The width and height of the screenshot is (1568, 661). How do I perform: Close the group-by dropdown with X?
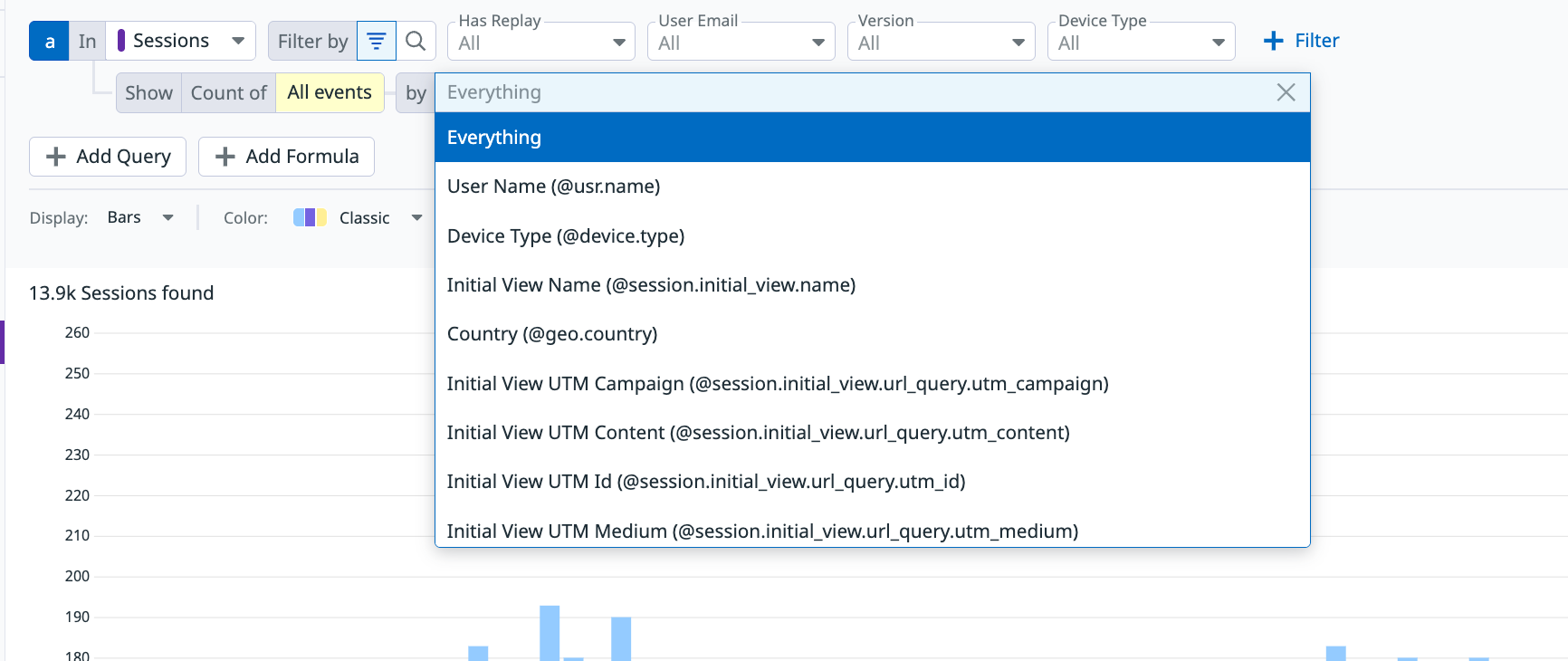pos(1286,92)
